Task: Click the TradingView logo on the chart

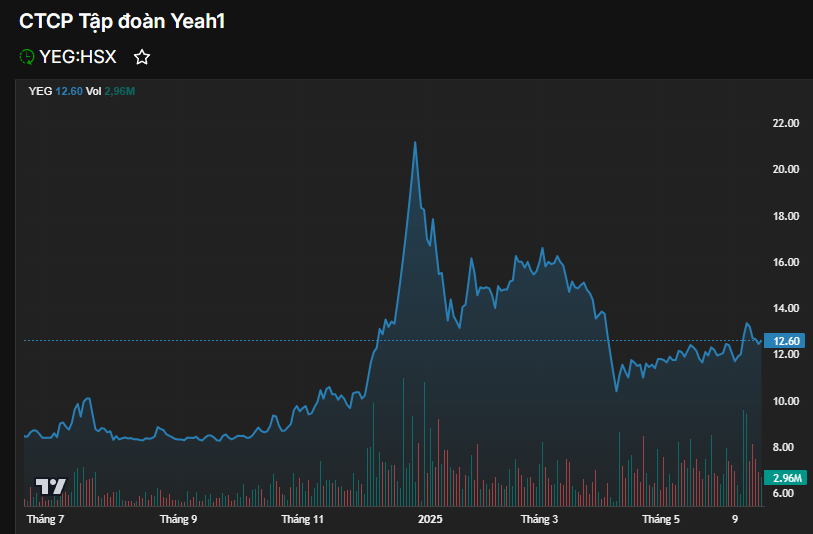Action: click(51, 487)
